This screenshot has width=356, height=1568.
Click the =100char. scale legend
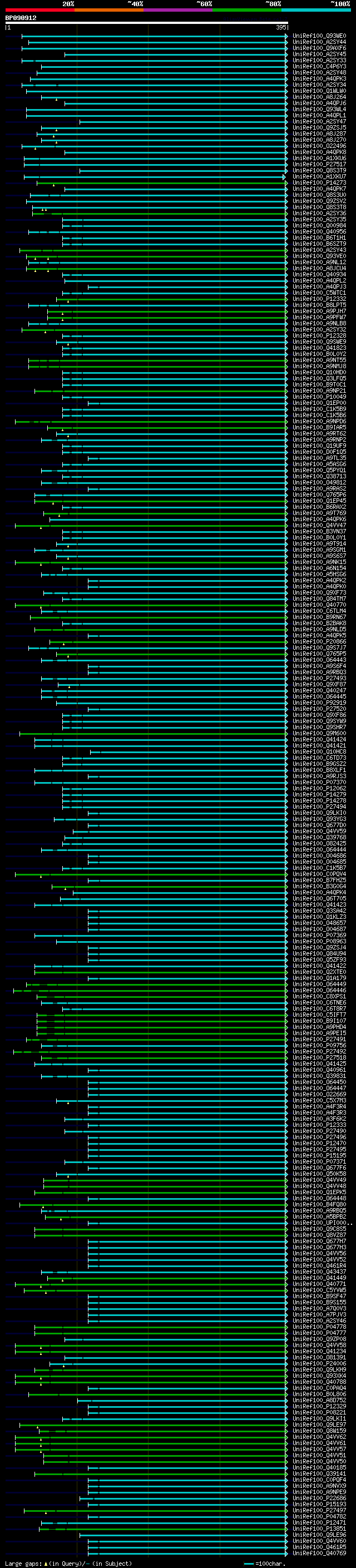coord(264,1564)
